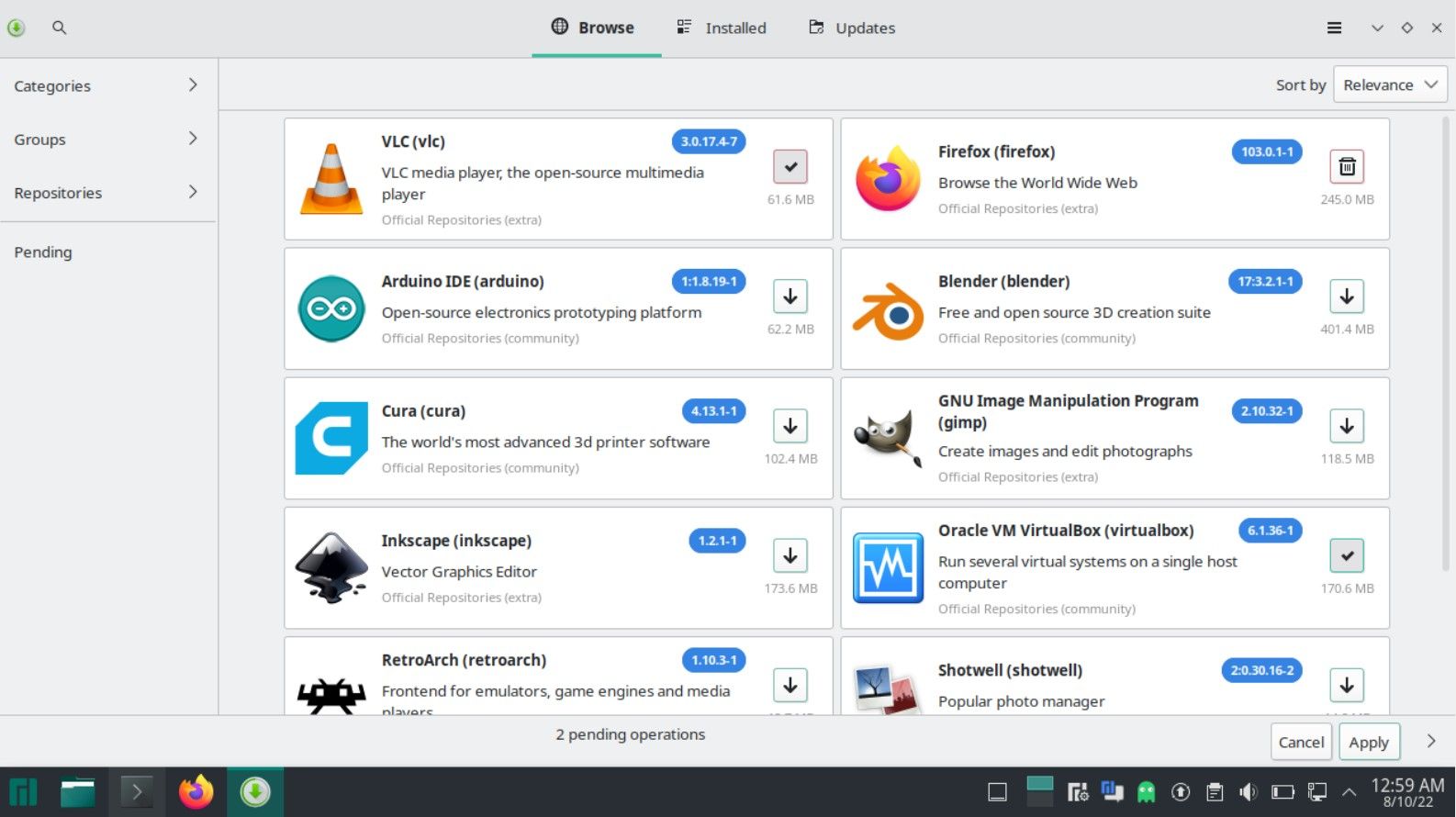
Task: Click the battery tray icon
Action: click(x=1282, y=792)
